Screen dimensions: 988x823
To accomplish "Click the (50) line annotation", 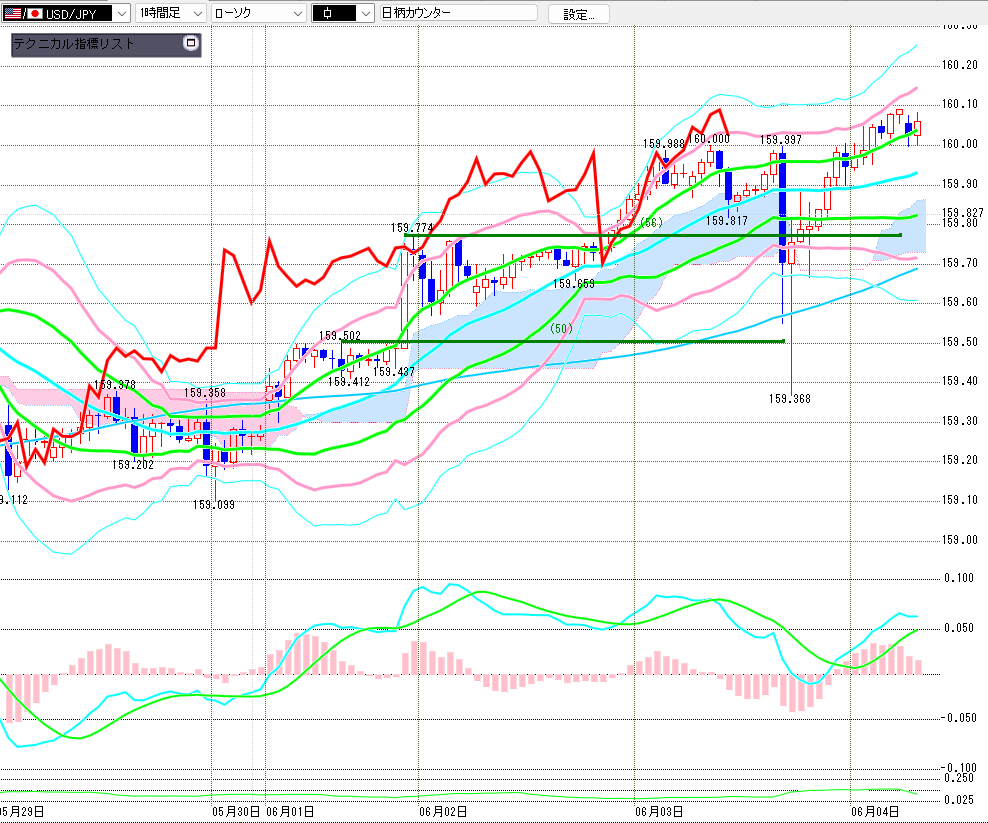I will tap(561, 328).
